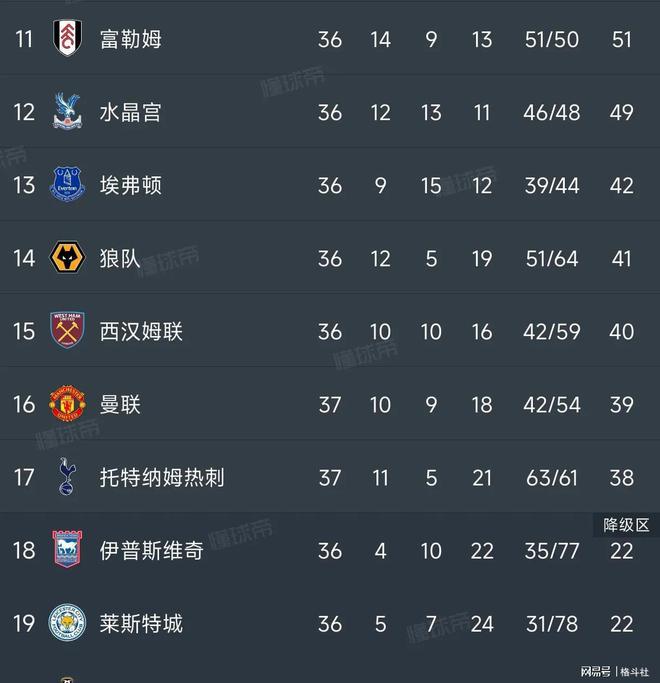Open the 水晶宫 team name link
The width and height of the screenshot is (660, 683).
pos(131,112)
